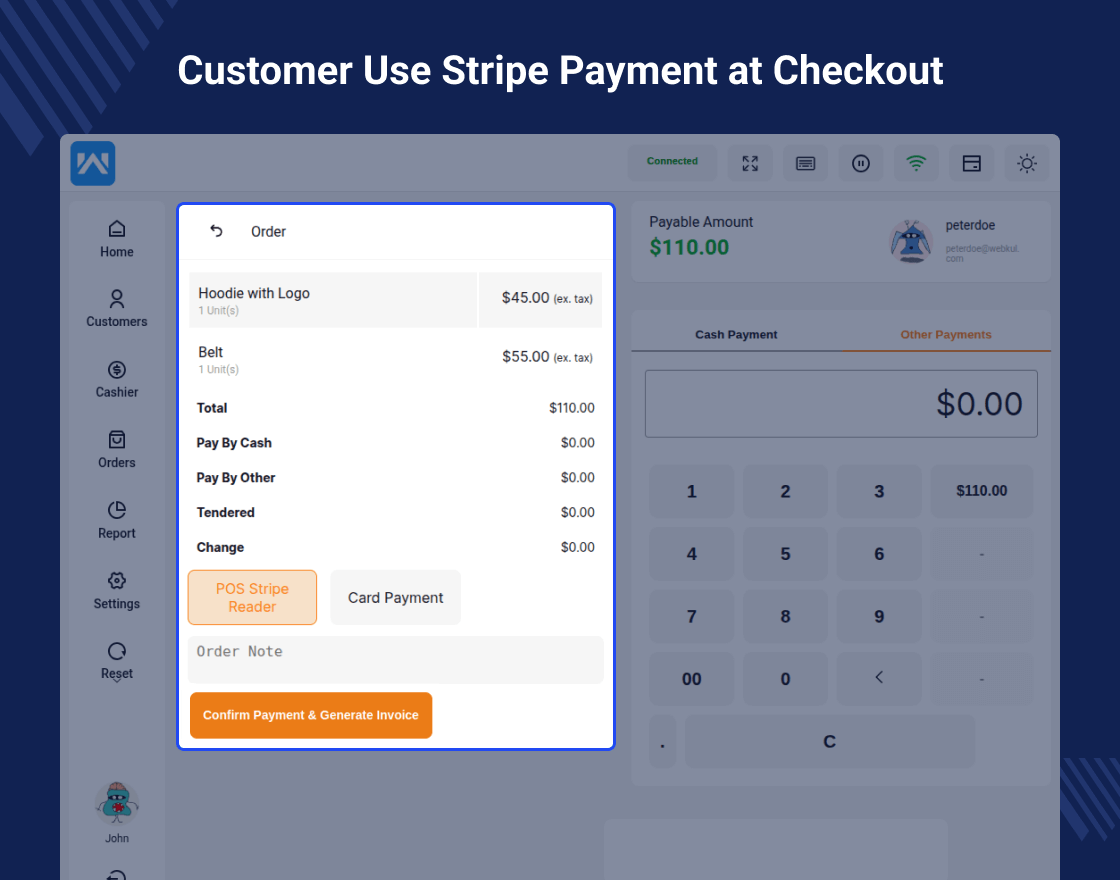Click the pause (hold order) icon
This screenshot has height=880, width=1120.
pos(861,163)
